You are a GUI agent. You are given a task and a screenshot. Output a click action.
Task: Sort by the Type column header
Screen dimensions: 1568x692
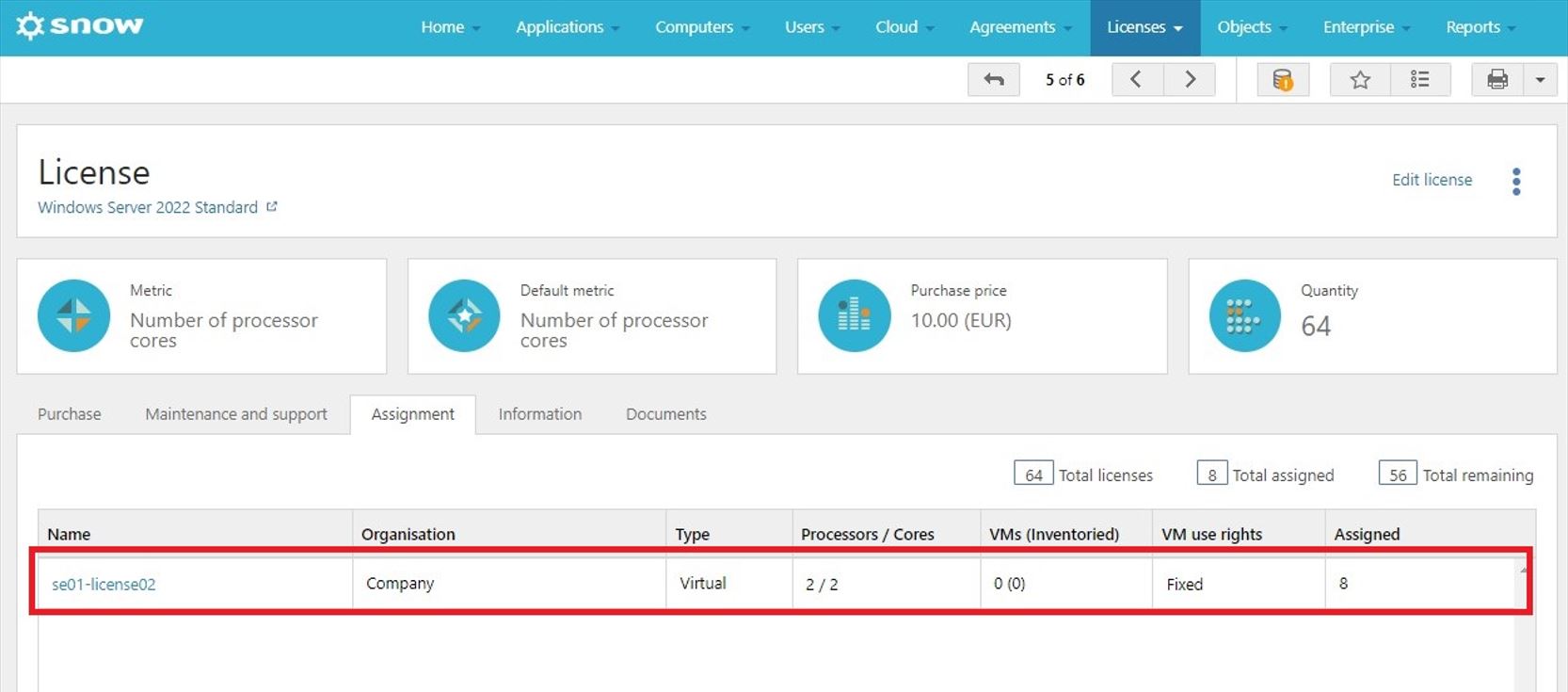coord(729,534)
